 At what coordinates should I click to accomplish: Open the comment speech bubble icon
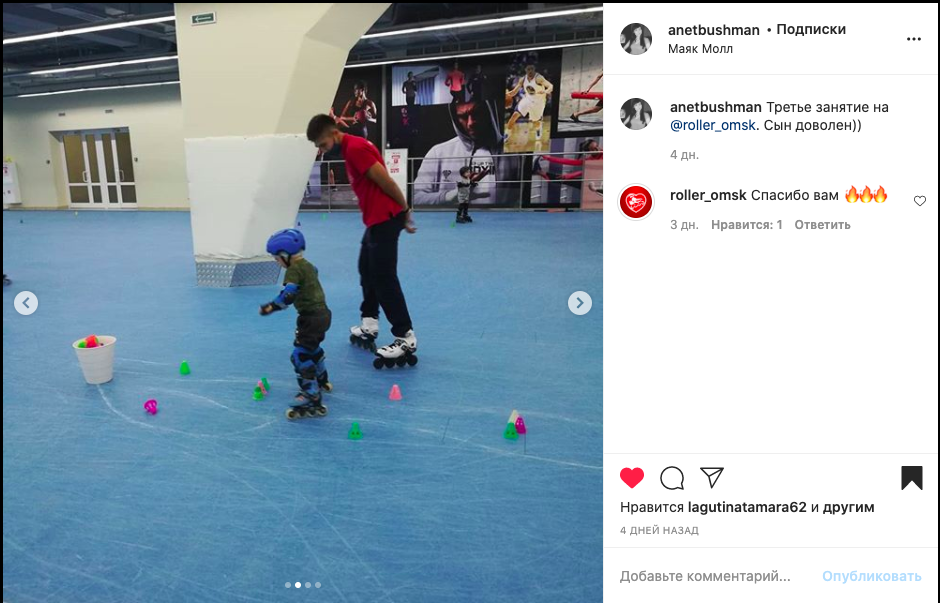(x=672, y=478)
